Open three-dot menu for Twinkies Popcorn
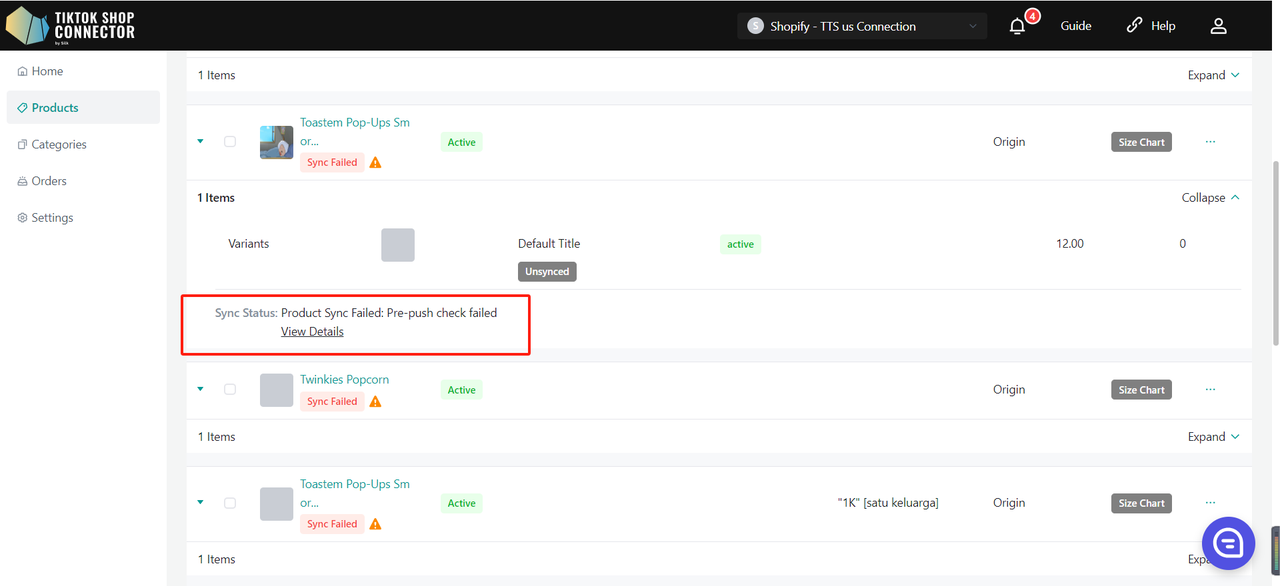Screen dimensions: 1280x586 pyautogui.click(x=1210, y=389)
